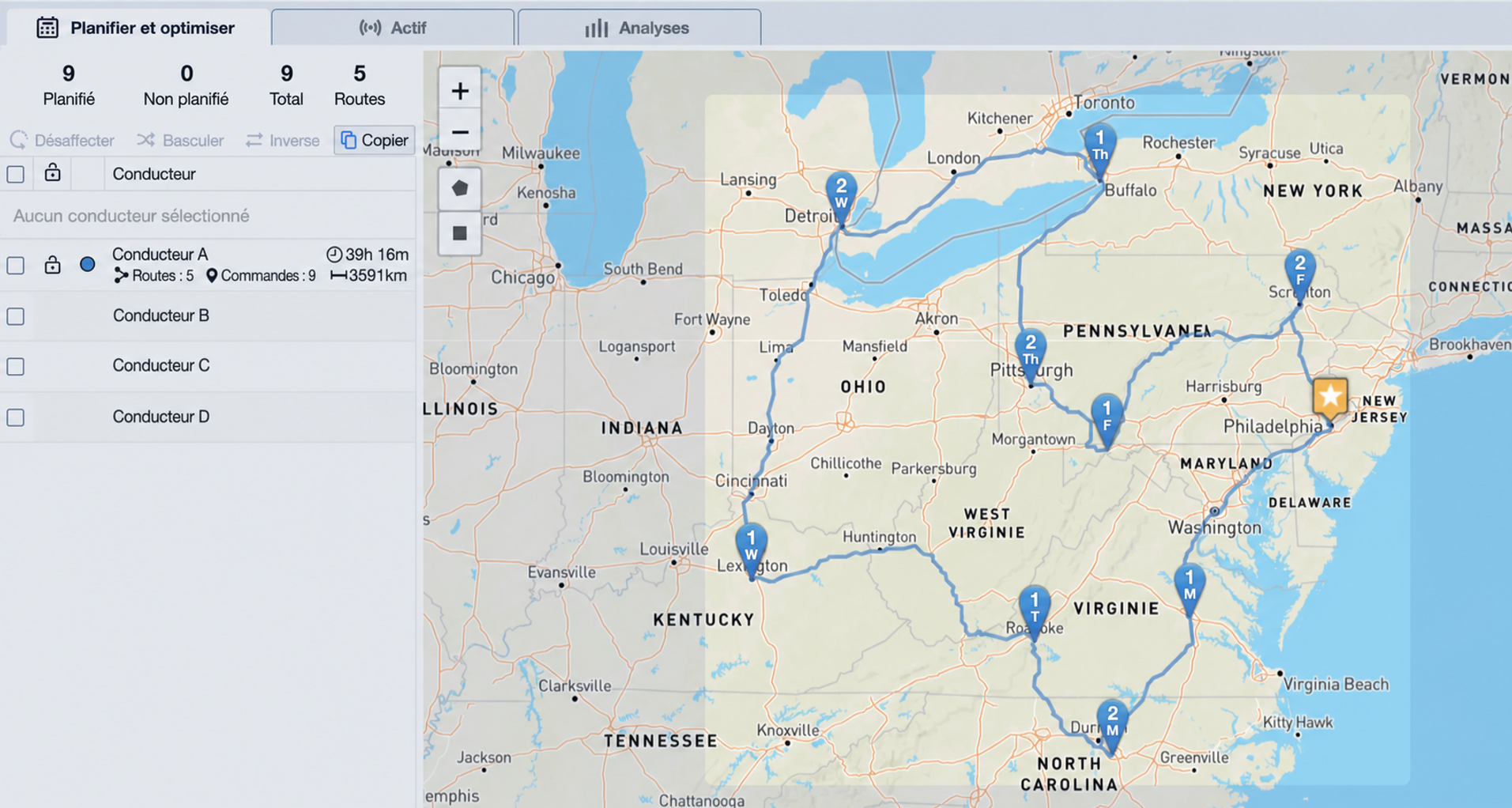Check the Conducteur D checkbox

click(16, 417)
